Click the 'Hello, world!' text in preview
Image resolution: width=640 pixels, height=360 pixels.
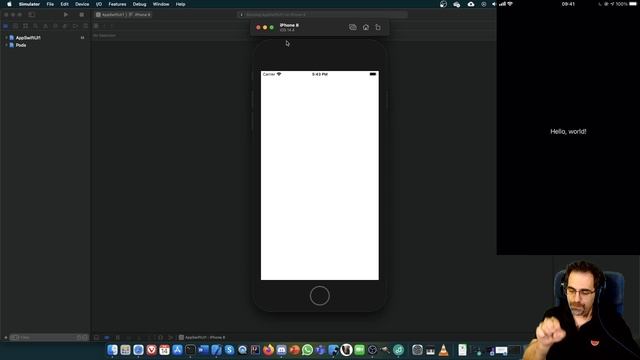coord(568,131)
